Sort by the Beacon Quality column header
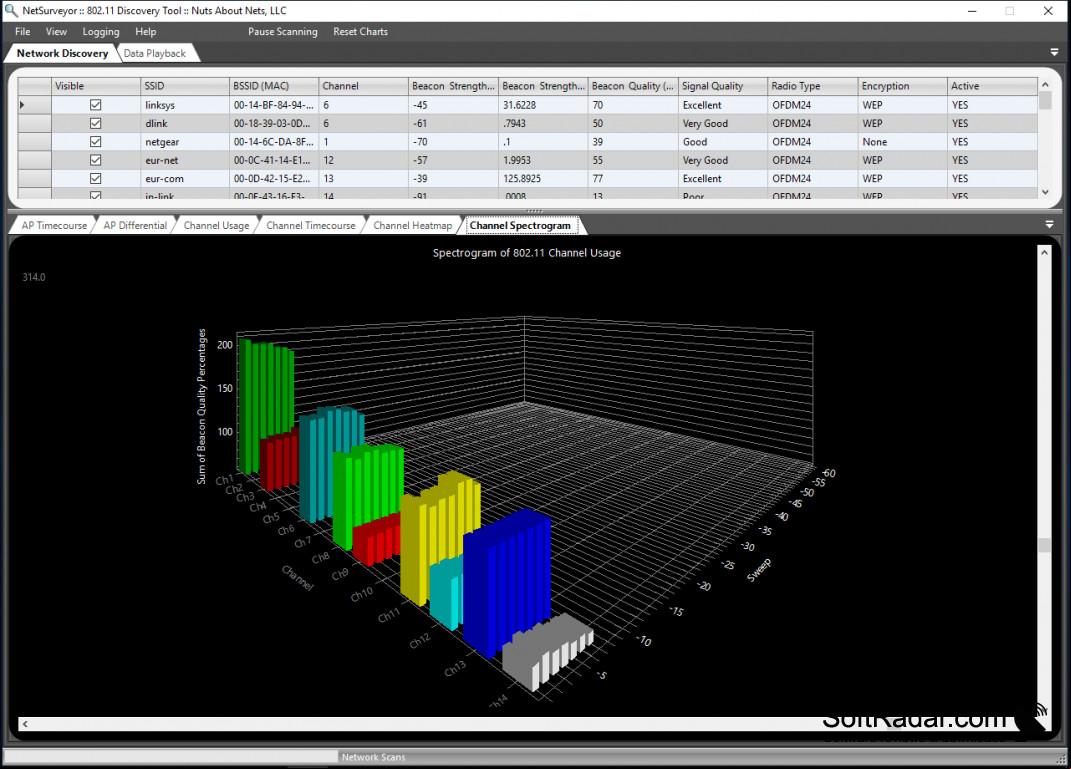 (x=632, y=86)
